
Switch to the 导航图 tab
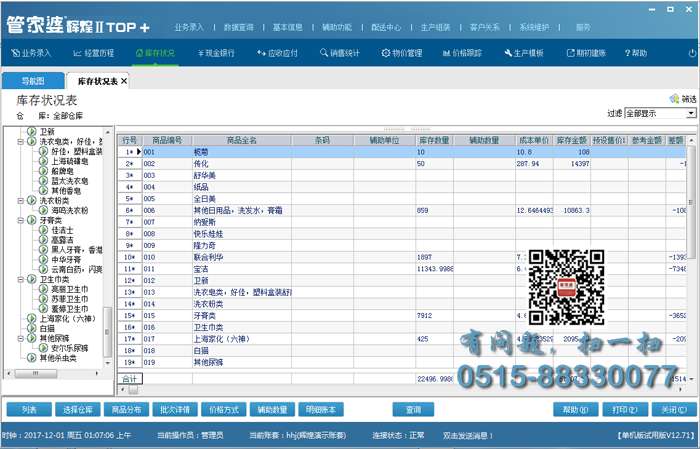tap(33, 81)
